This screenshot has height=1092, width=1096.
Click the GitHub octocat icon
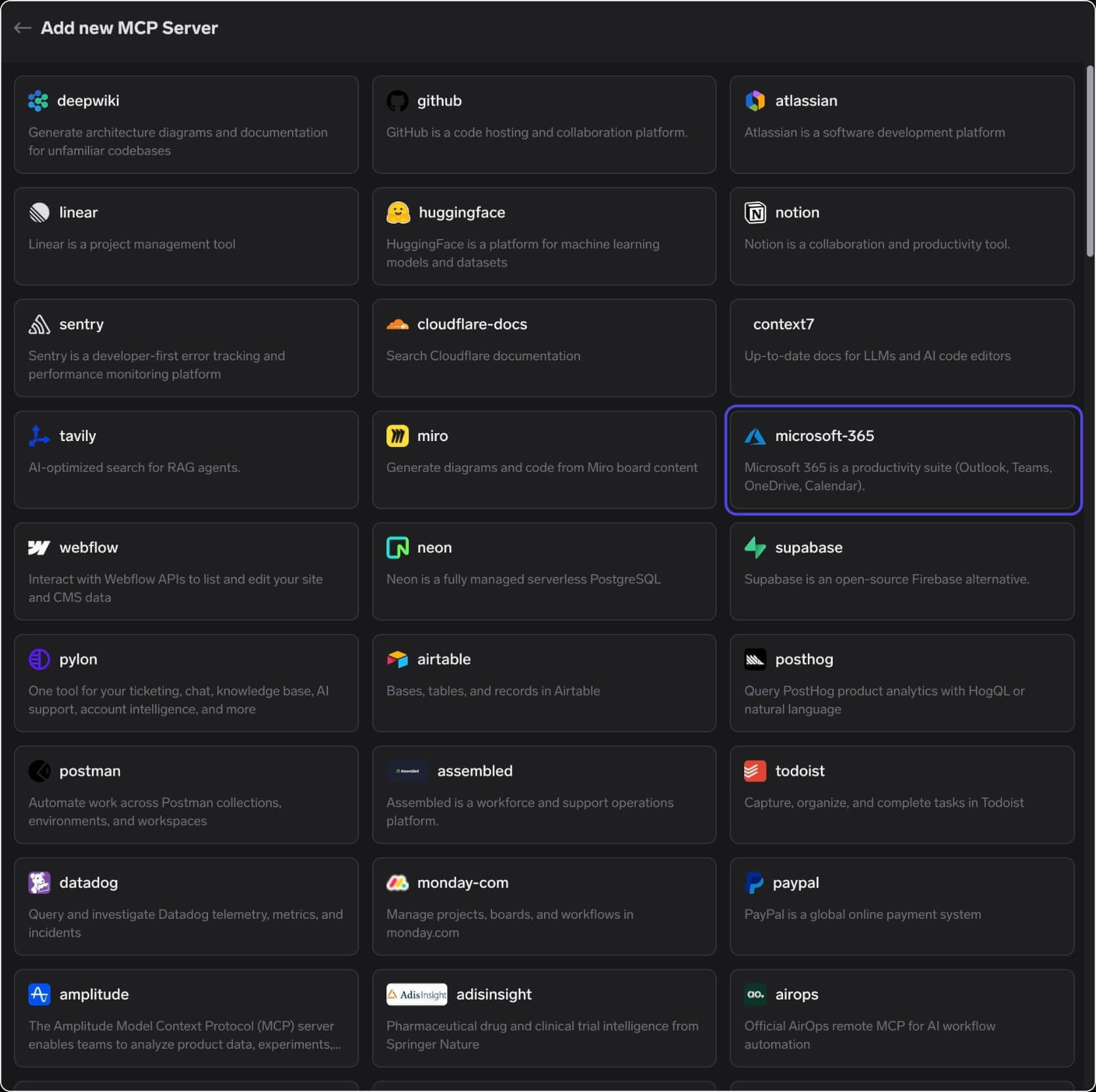coord(397,100)
